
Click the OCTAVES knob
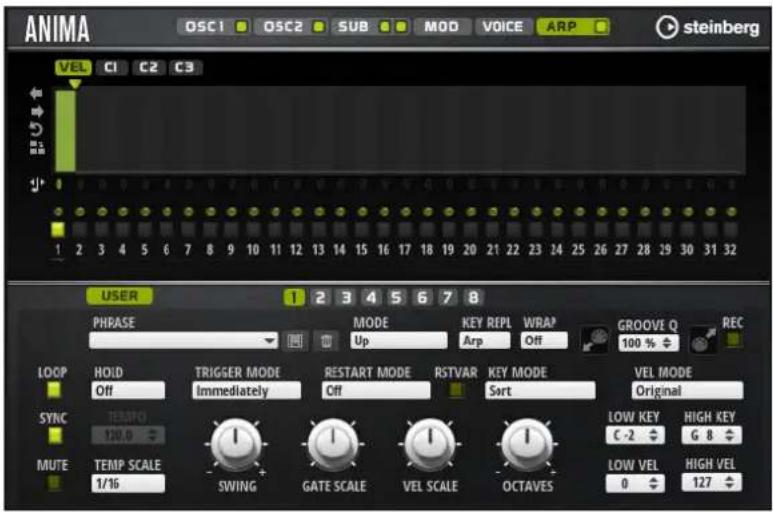coord(527,444)
